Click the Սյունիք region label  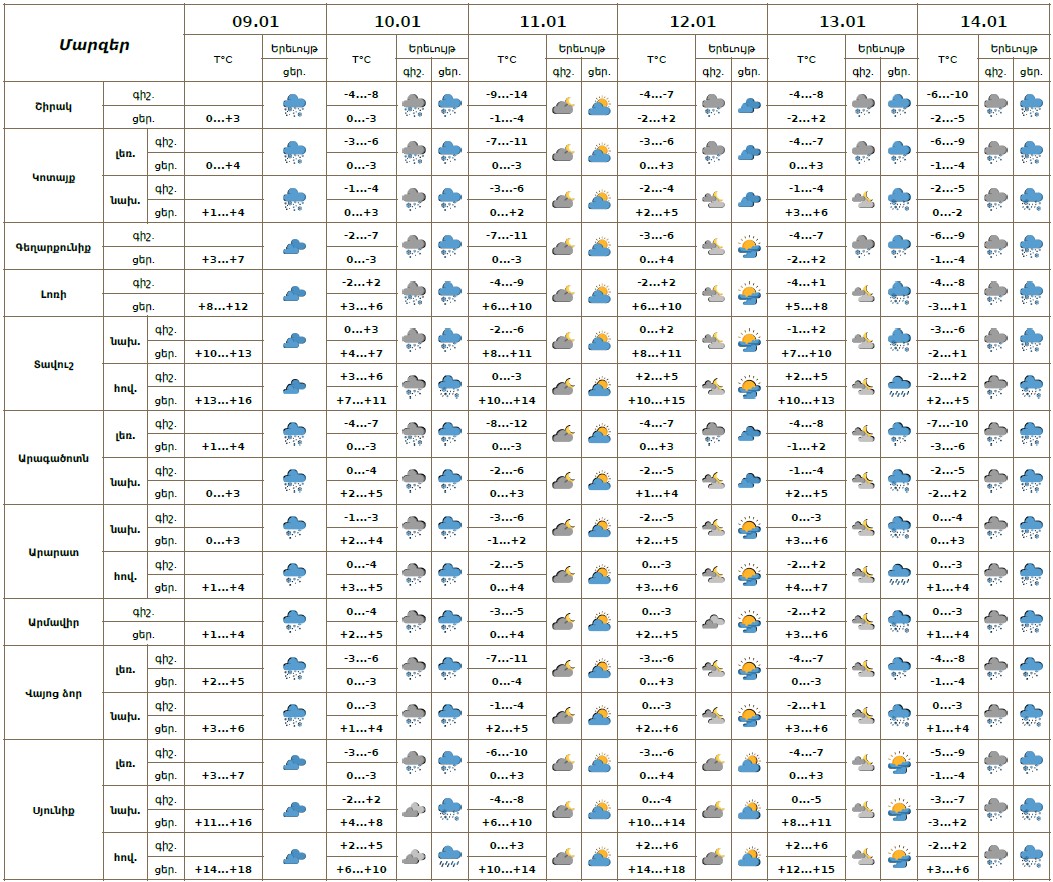coord(54,810)
